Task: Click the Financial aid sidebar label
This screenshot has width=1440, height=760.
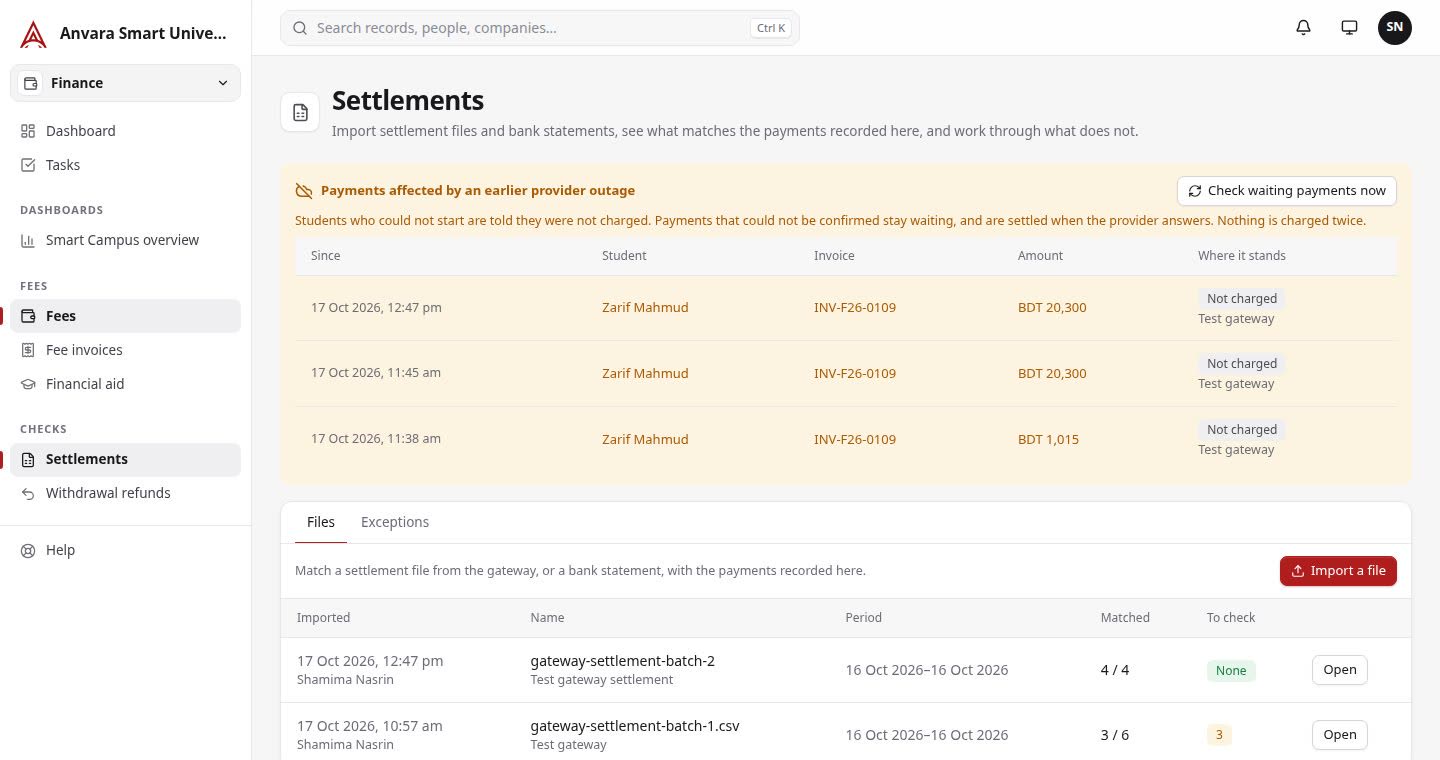Action: pyautogui.click(x=85, y=384)
